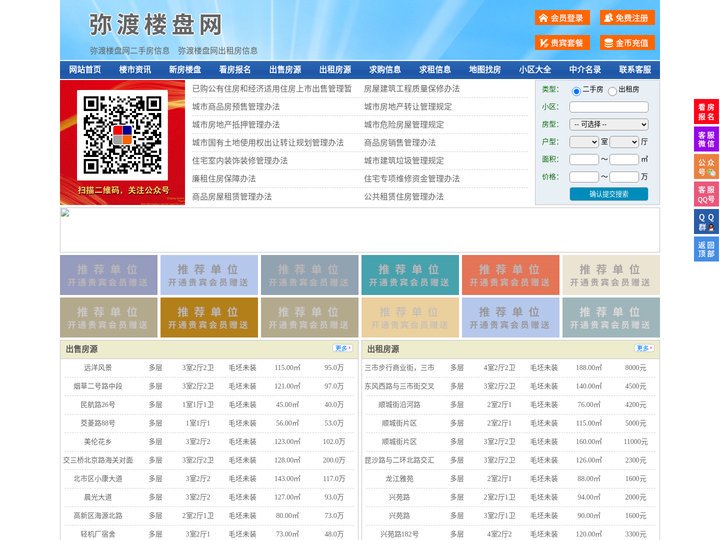Open the 室 room count dropdown

coord(584,142)
